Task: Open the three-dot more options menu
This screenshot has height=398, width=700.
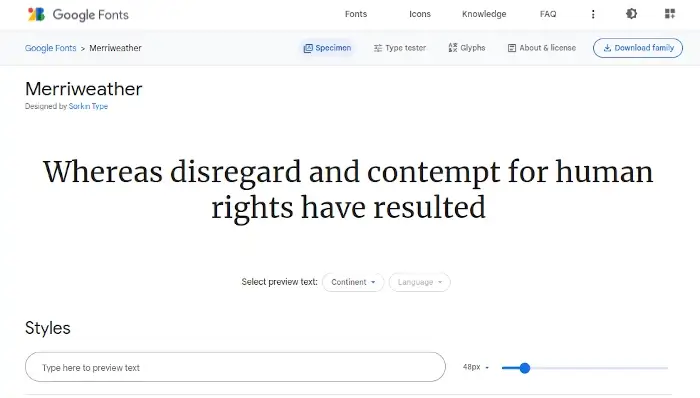Action: point(593,14)
